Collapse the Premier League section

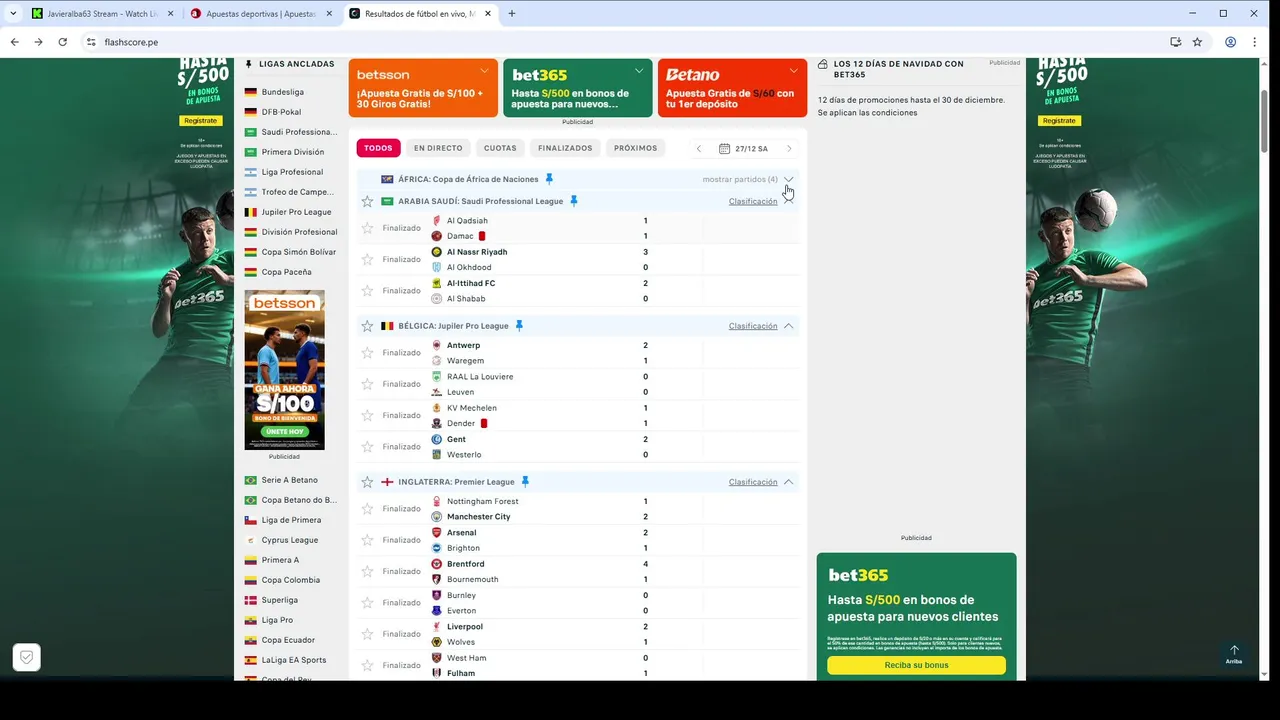(788, 482)
